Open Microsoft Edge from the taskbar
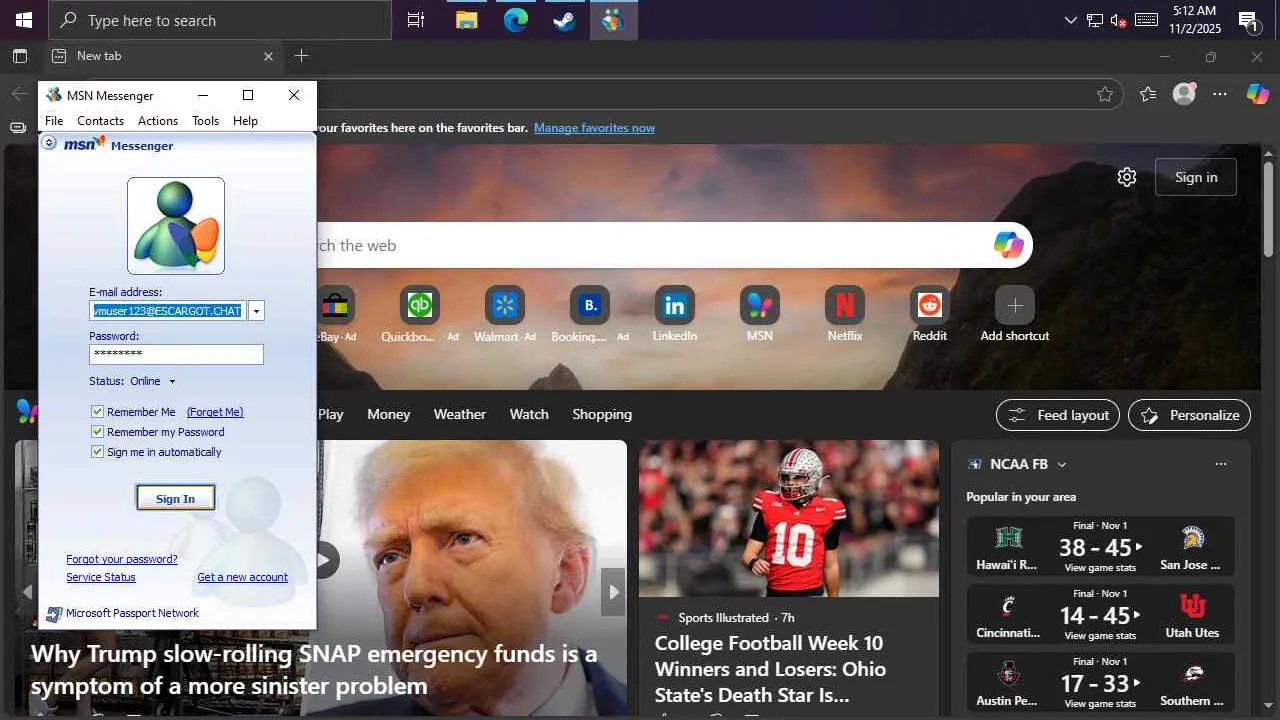 tap(515, 20)
